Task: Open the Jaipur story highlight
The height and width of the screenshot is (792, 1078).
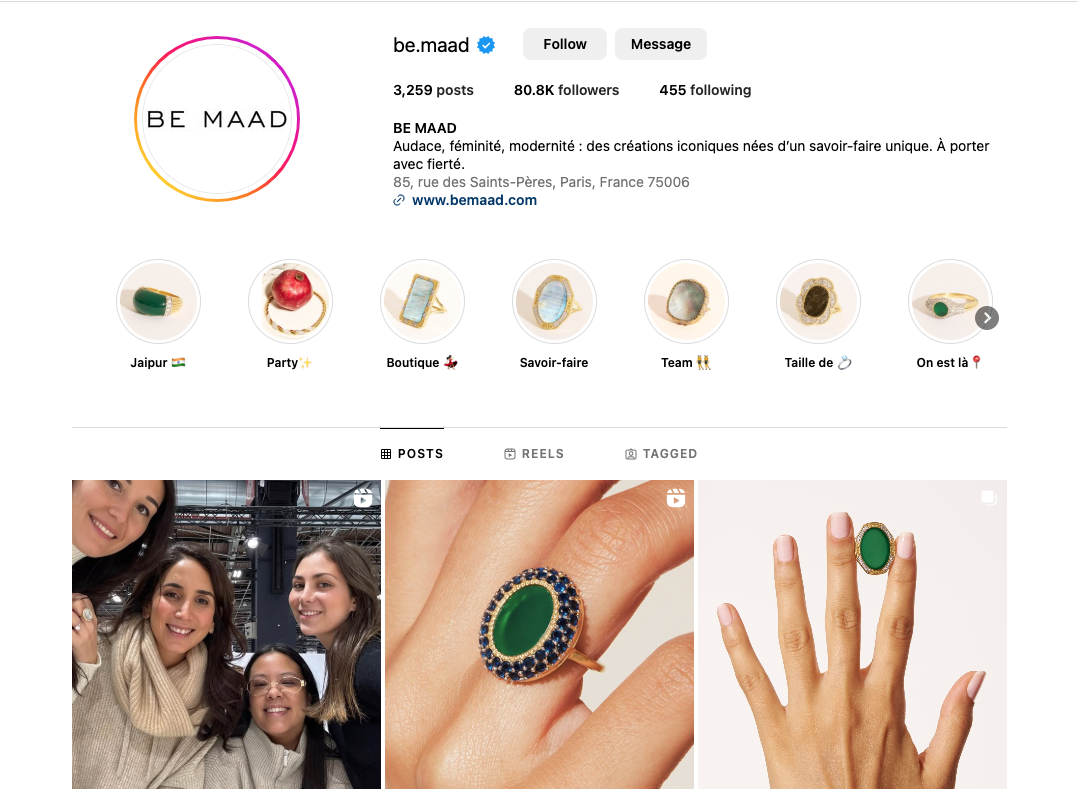Action: (x=158, y=301)
